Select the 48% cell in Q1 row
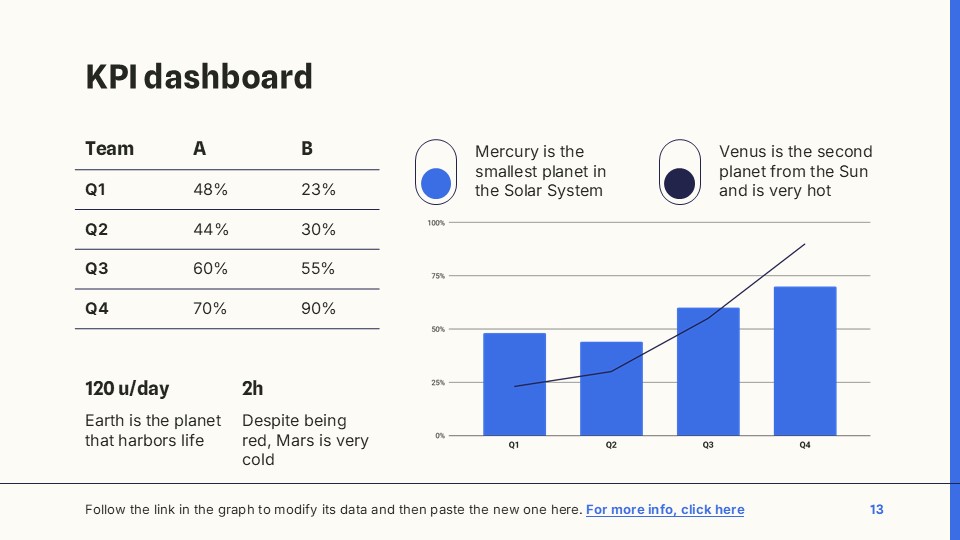This screenshot has height=540, width=960. point(210,189)
